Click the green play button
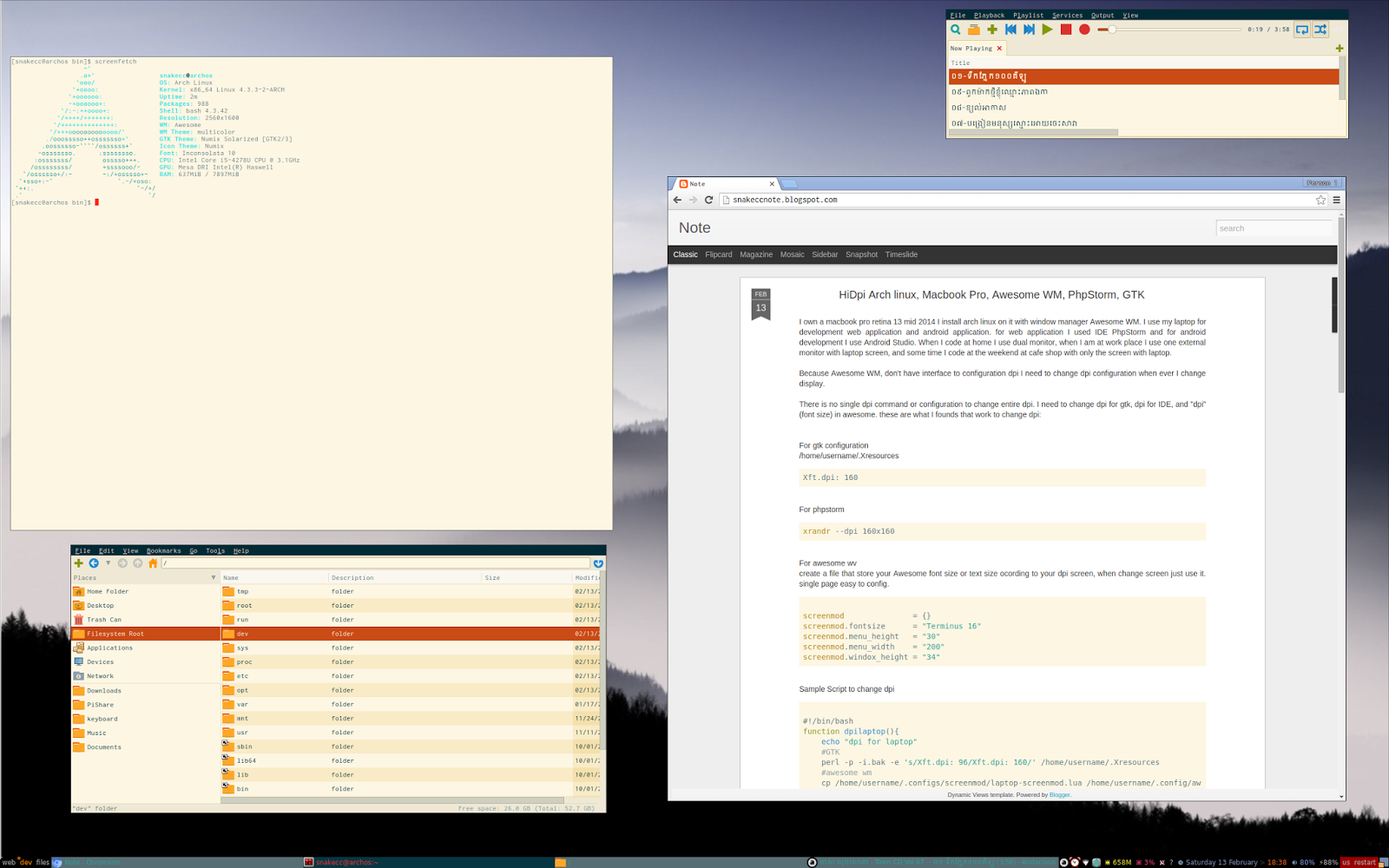Image resolution: width=1389 pixels, height=868 pixels. click(1048, 30)
